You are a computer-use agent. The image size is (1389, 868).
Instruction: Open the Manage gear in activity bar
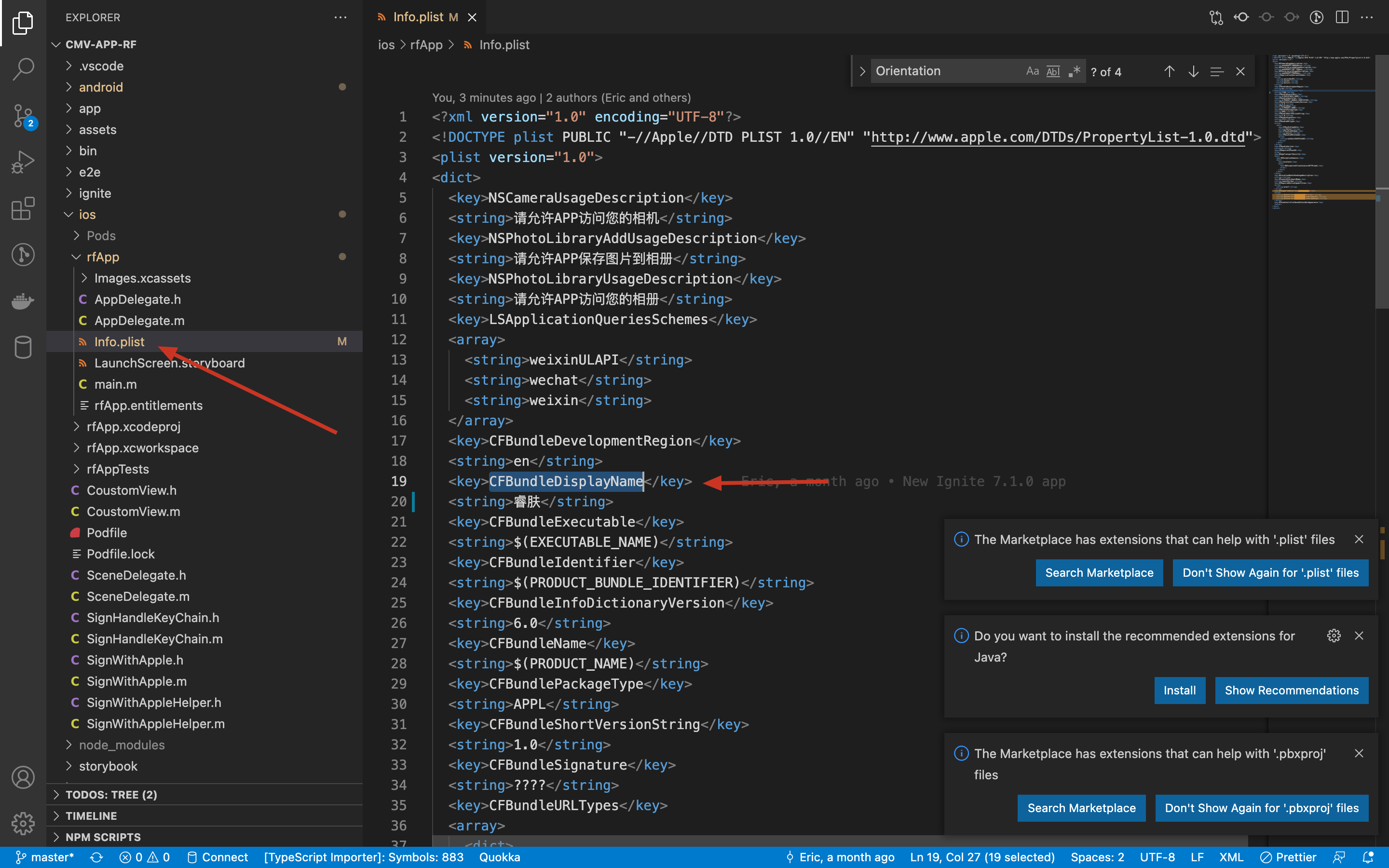23,823
